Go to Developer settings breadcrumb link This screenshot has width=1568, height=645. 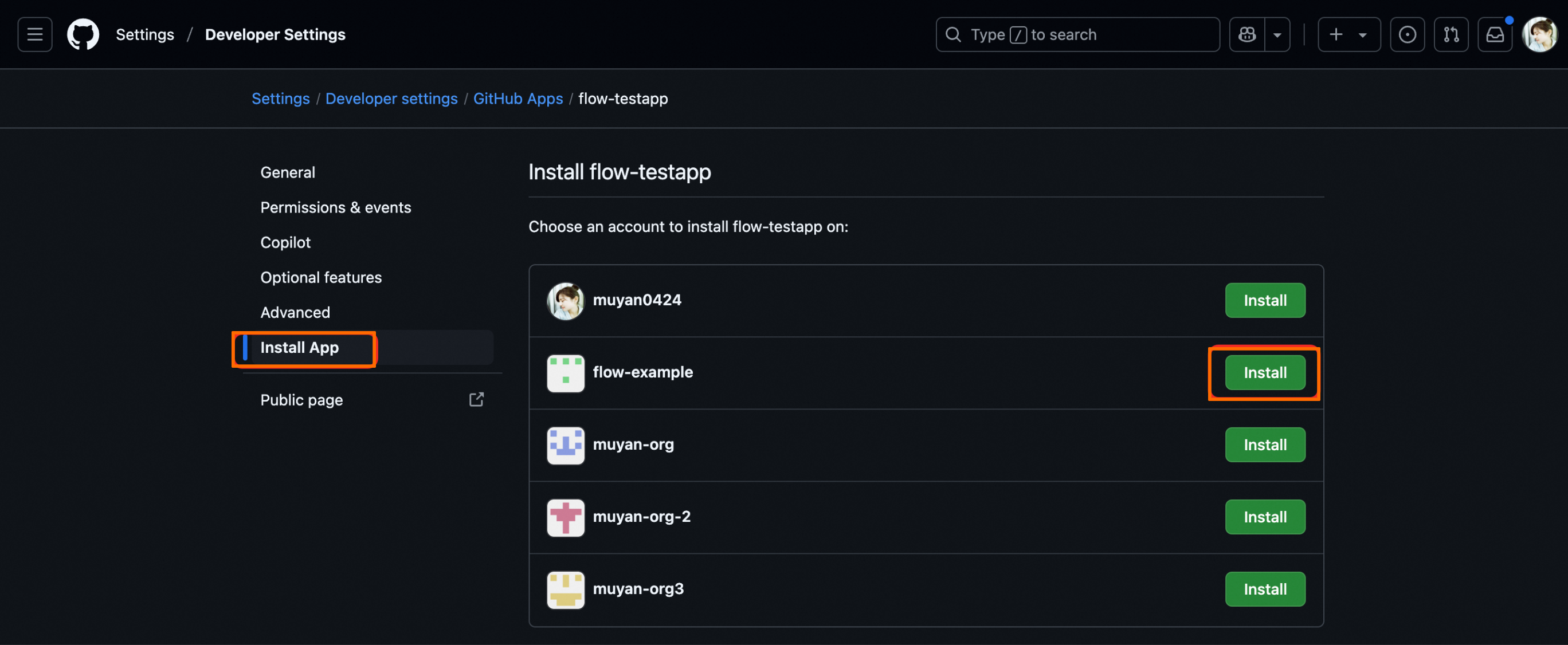point(391,99)
